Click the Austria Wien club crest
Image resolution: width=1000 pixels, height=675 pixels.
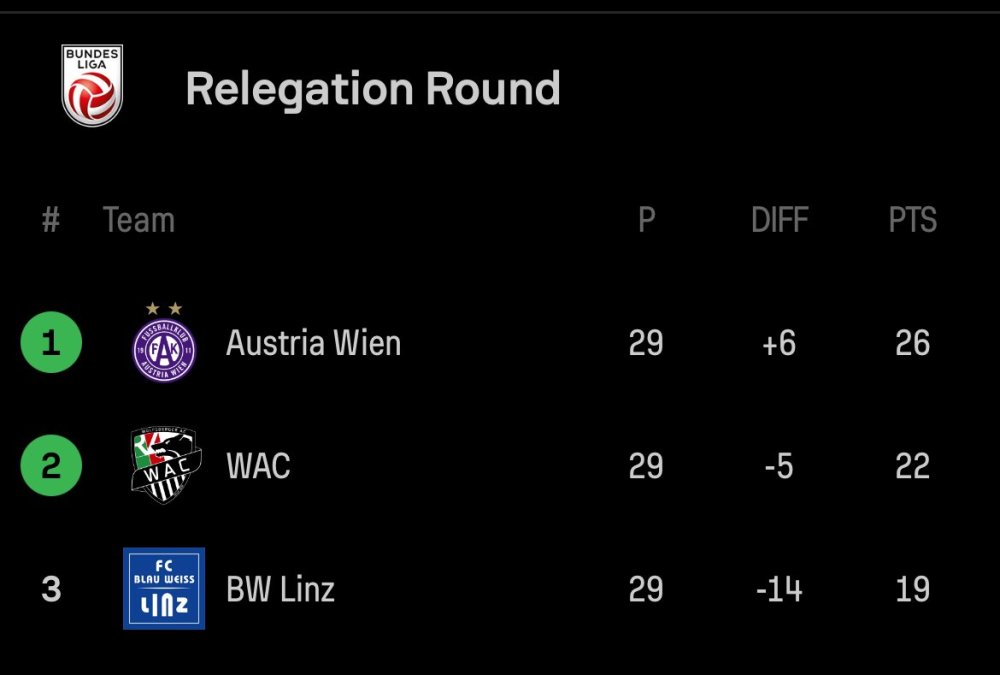pos(165,347)
